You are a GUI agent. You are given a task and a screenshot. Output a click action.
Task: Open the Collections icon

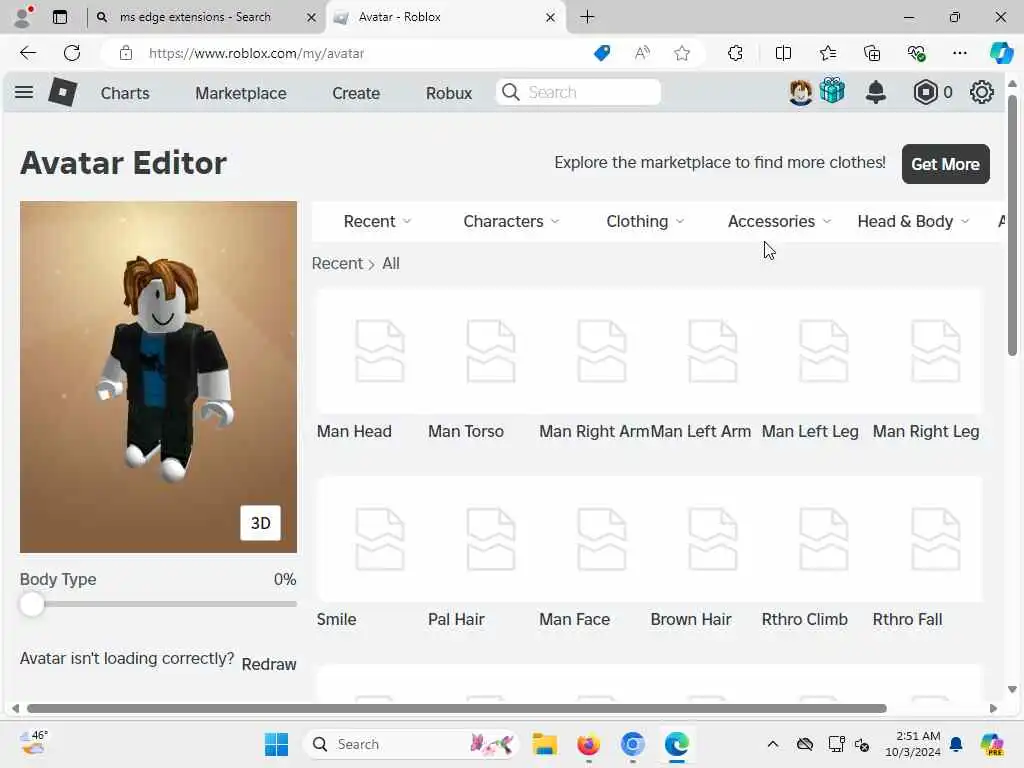872,53
